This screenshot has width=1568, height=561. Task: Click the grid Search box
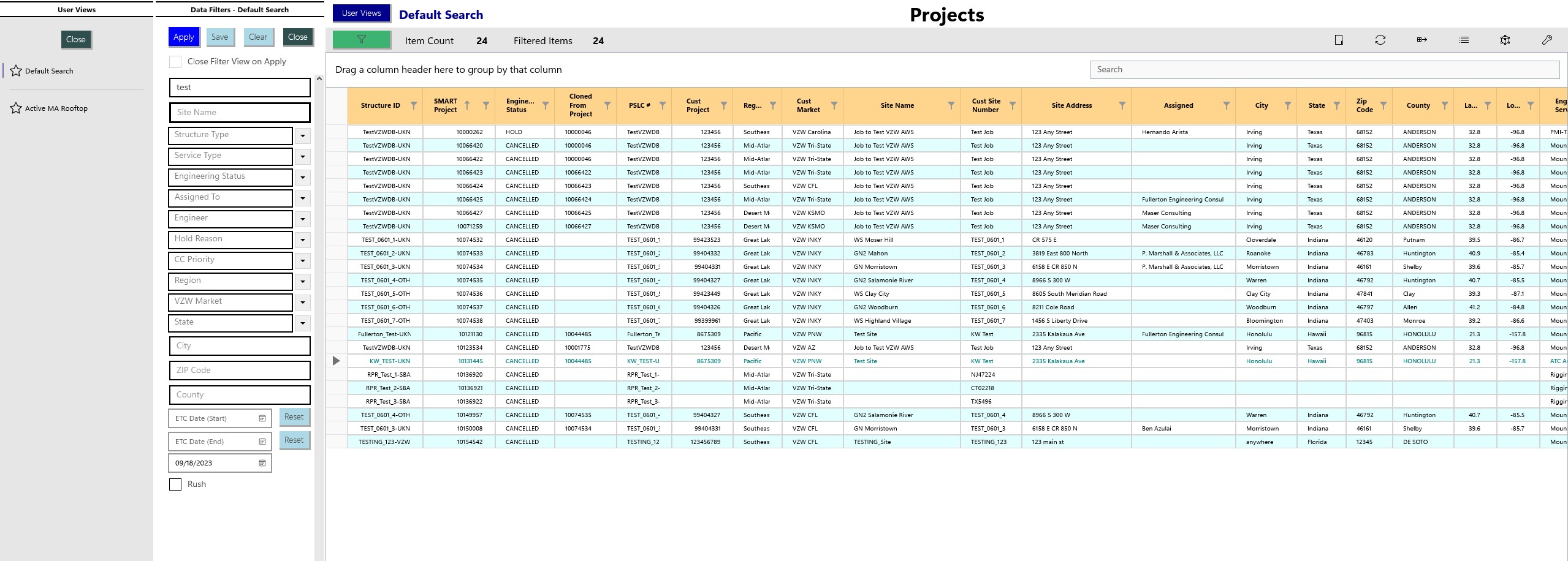pyautogui.click(x=1325, y=69)
